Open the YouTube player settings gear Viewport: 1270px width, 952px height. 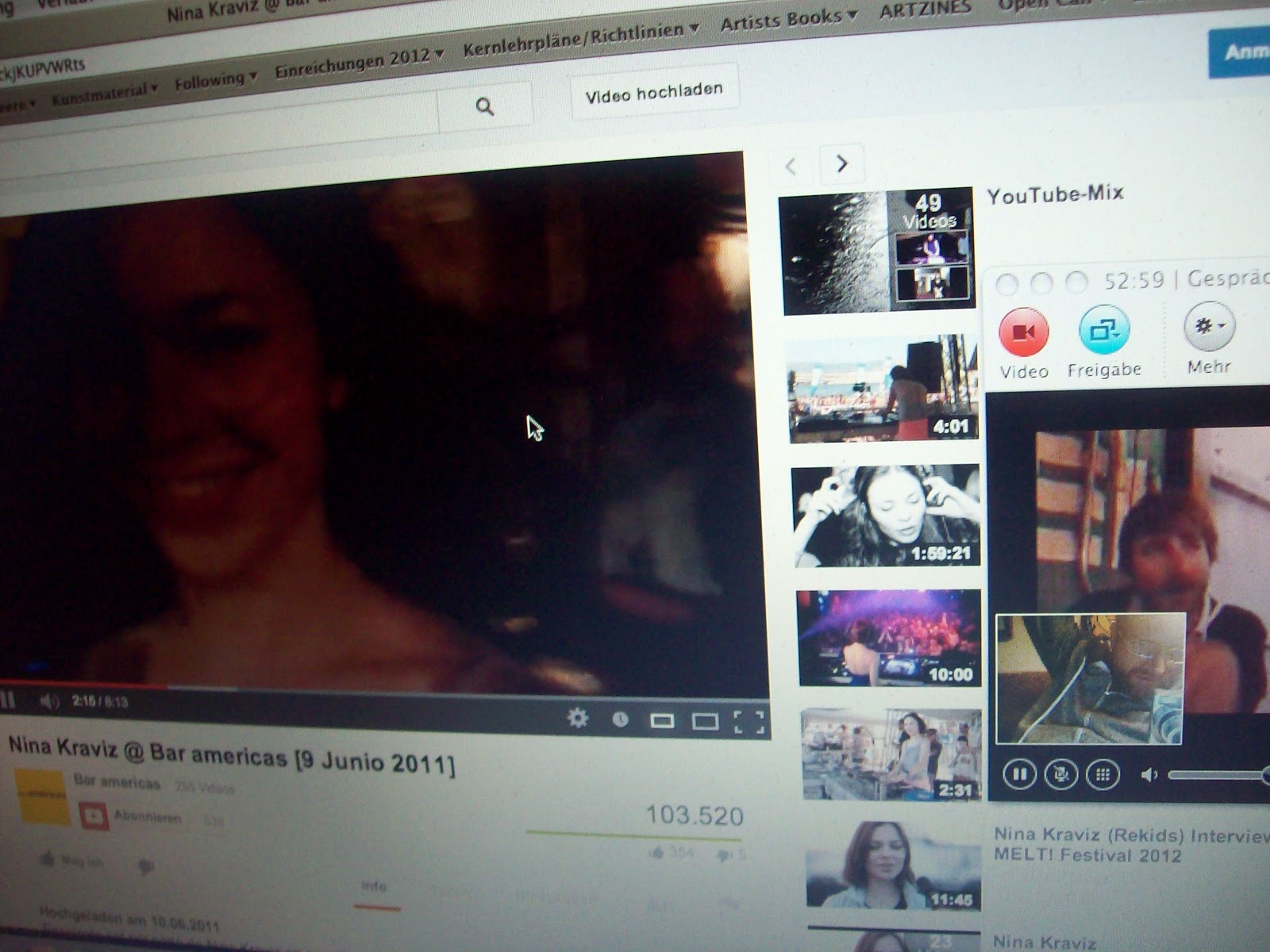[x=578, y=718]
